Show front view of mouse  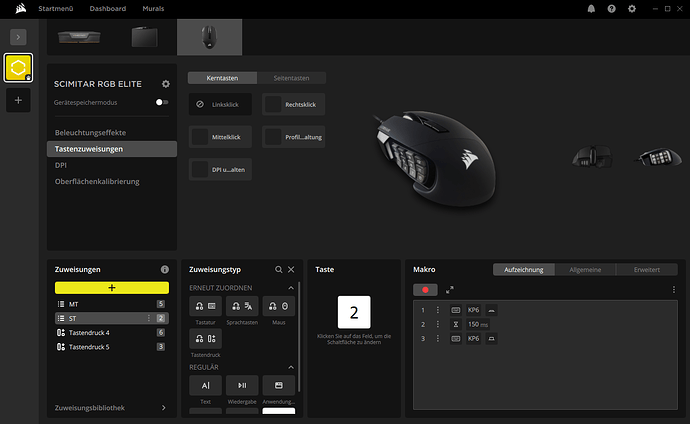tap(592, 157)
